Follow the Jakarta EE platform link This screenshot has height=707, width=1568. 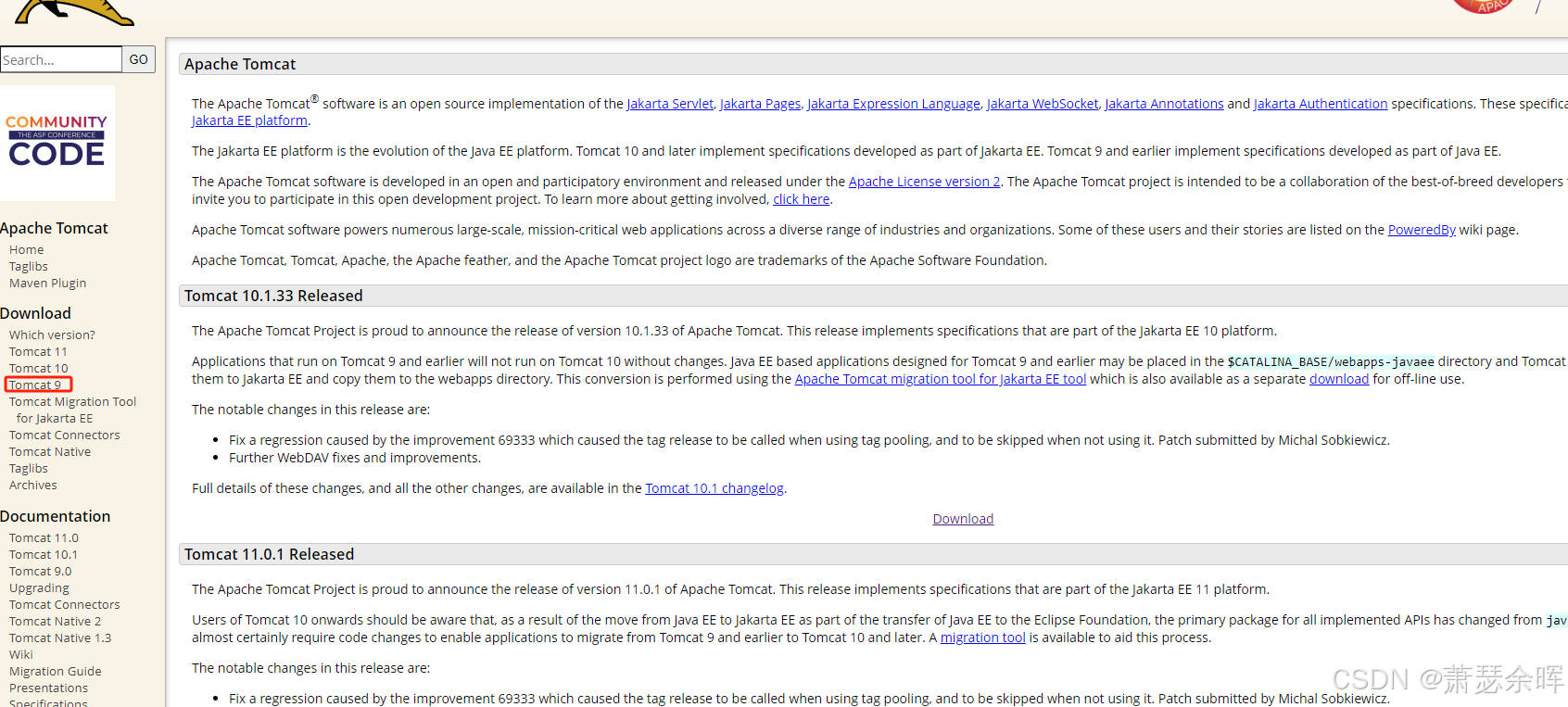[249, 120]
